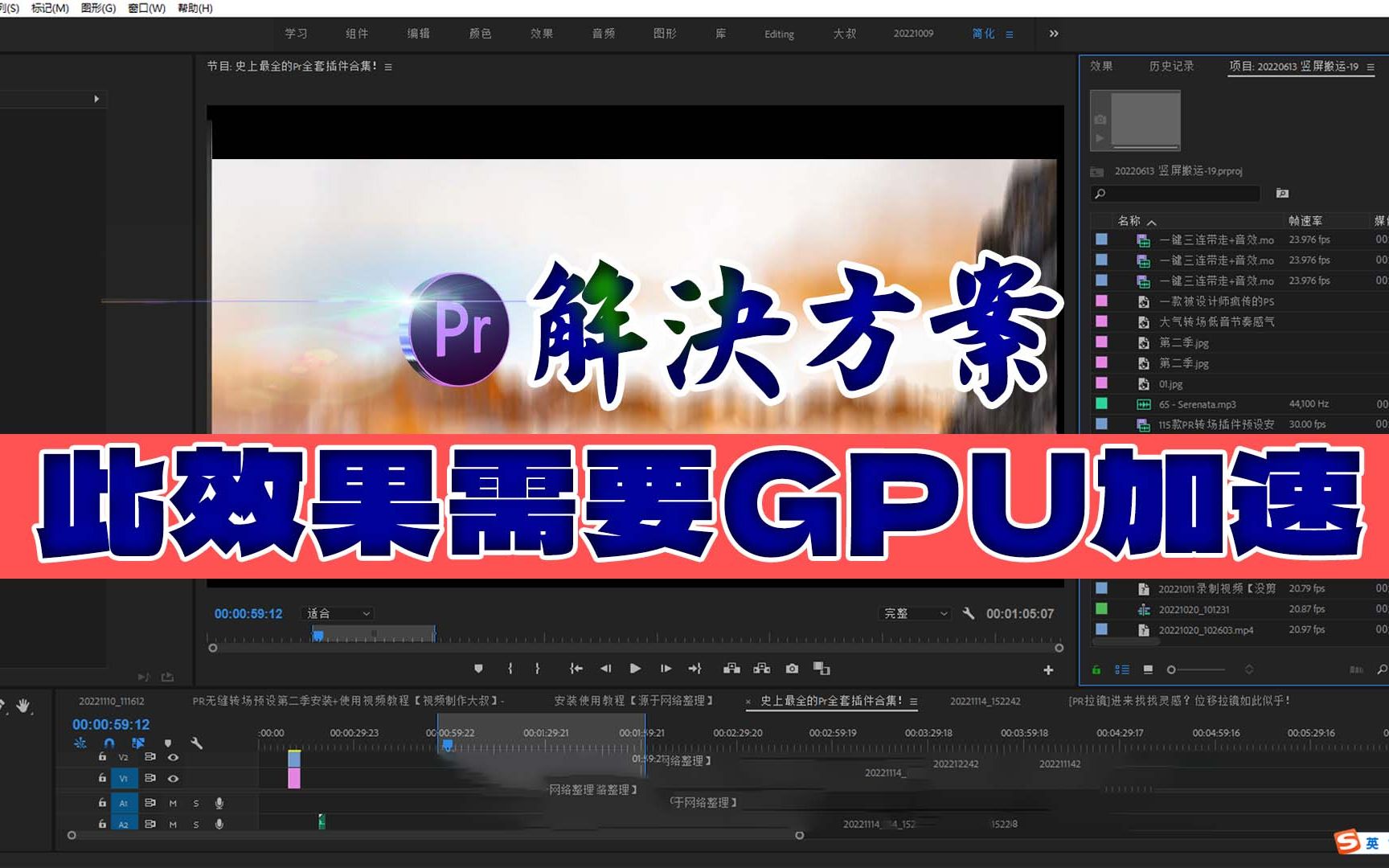Image resolution: width=1389 pixels, height=868 pixels.
Task: Go to In point in program monitor
Action: click(576, 669)
